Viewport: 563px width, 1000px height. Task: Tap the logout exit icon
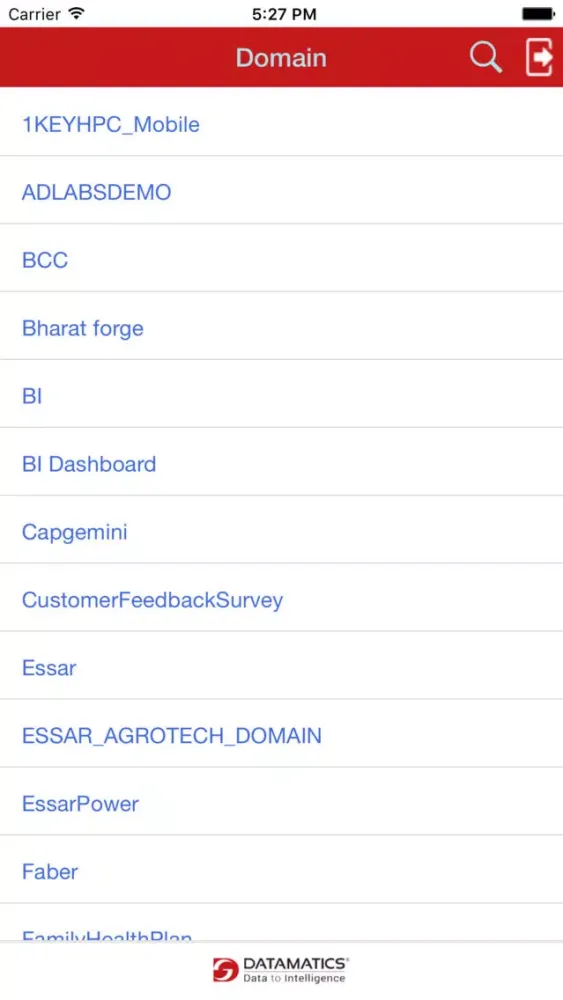(x=539, y=57)
